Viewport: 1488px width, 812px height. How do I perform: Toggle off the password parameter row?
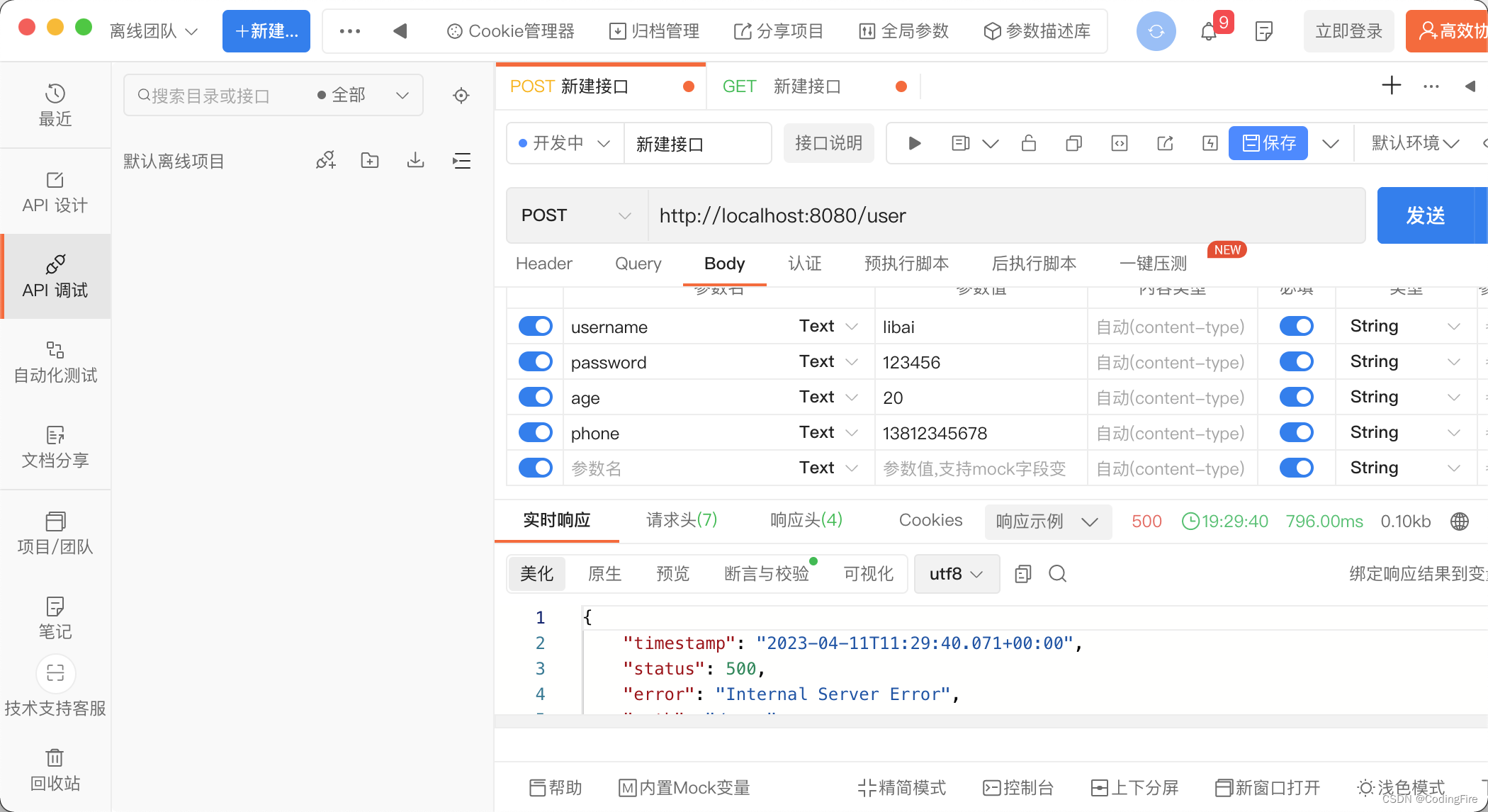point(535,361)
